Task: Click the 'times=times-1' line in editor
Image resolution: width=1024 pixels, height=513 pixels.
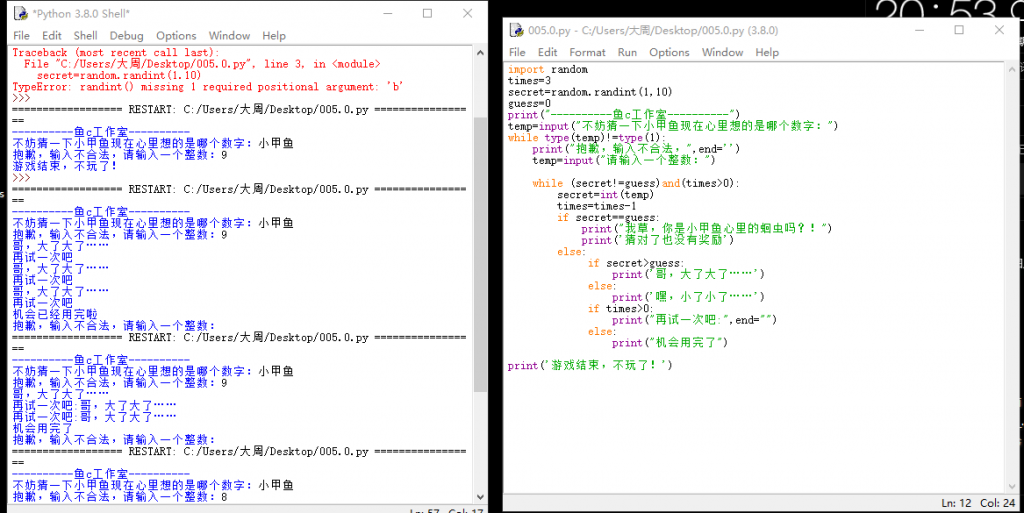Action: 596,206
